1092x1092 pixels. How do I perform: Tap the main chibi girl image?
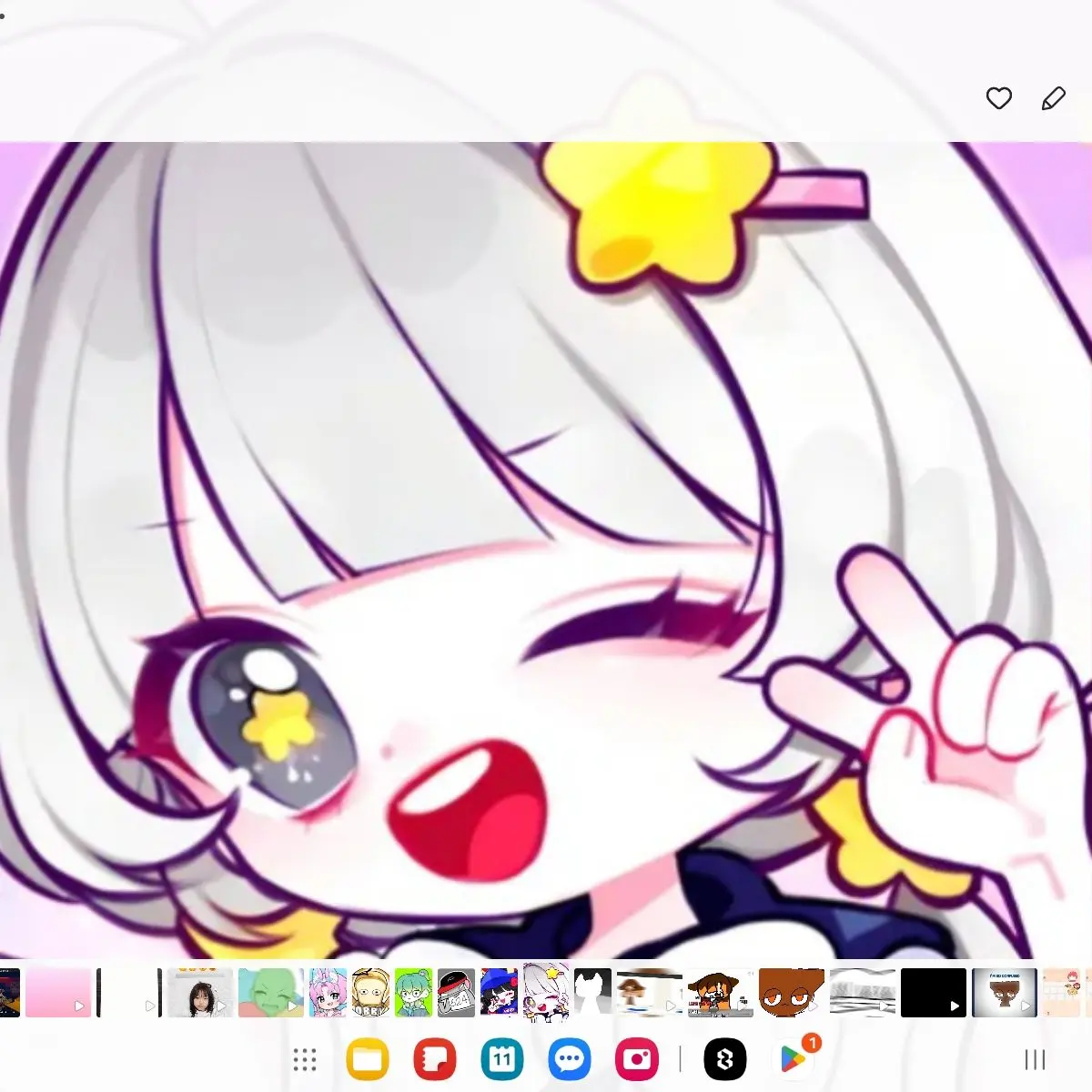[546, 546]
